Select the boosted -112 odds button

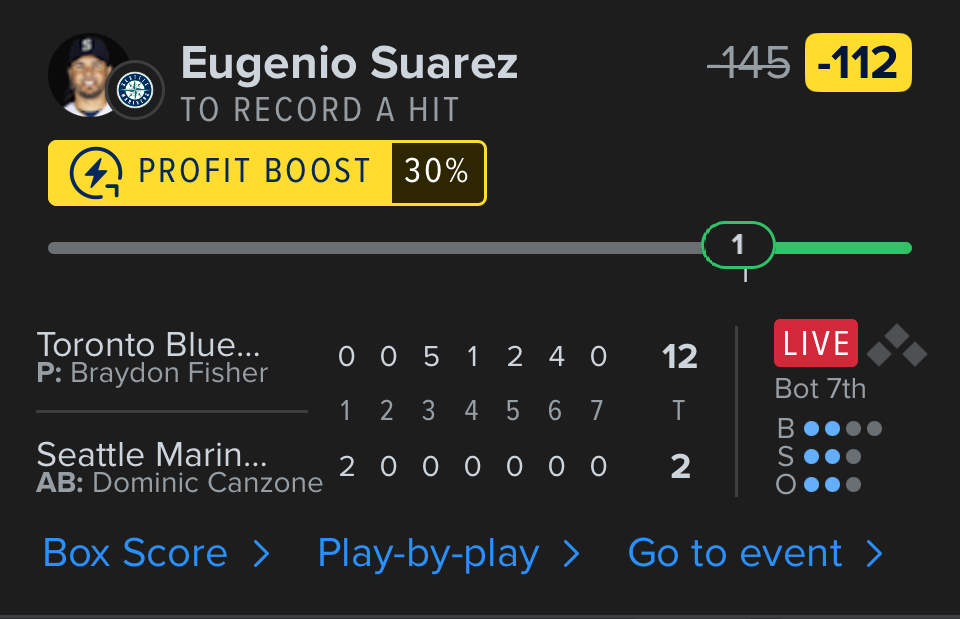click(858, 63)
